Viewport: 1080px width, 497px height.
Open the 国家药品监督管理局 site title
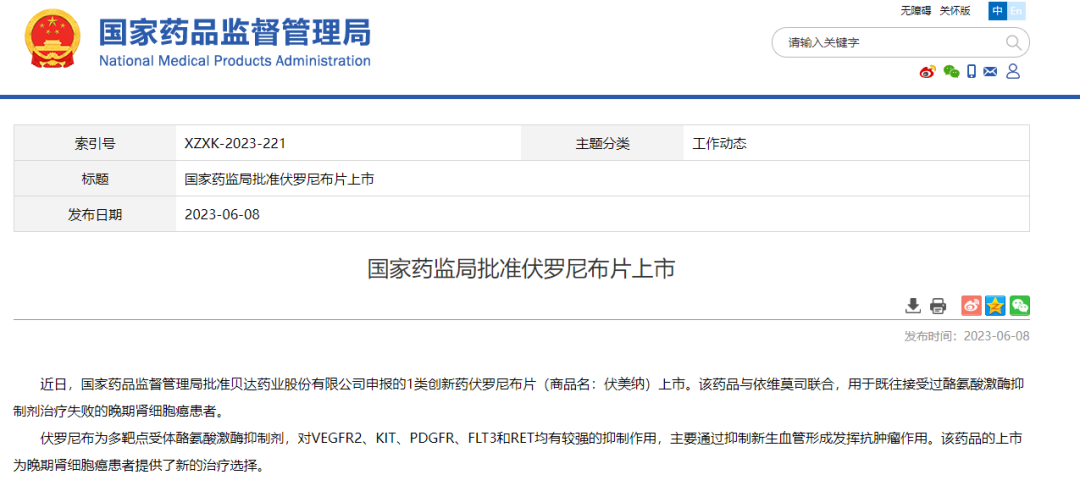point(235,32)
